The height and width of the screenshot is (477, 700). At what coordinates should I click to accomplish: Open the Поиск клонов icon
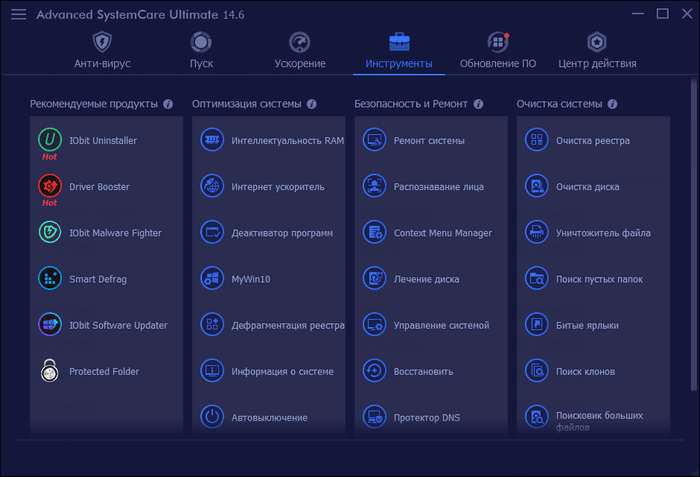click(x=537, y=371)
